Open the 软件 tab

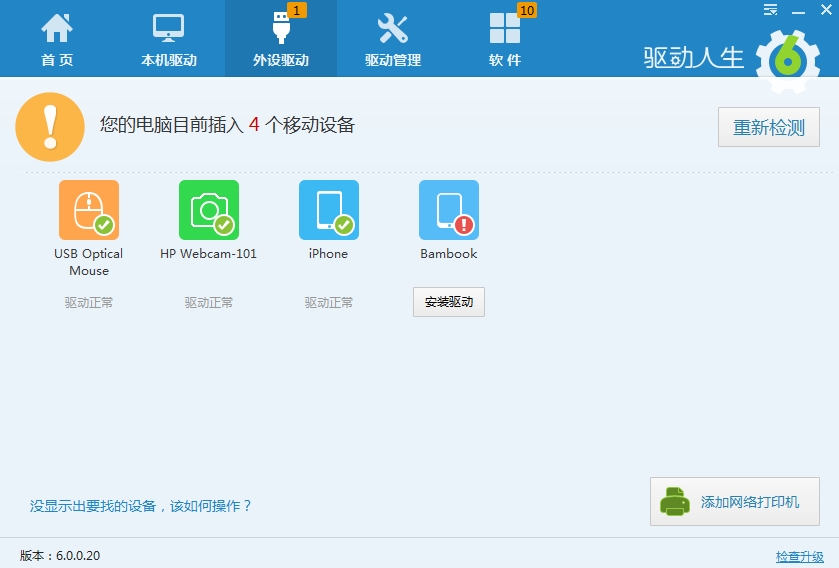coord(505,39)
